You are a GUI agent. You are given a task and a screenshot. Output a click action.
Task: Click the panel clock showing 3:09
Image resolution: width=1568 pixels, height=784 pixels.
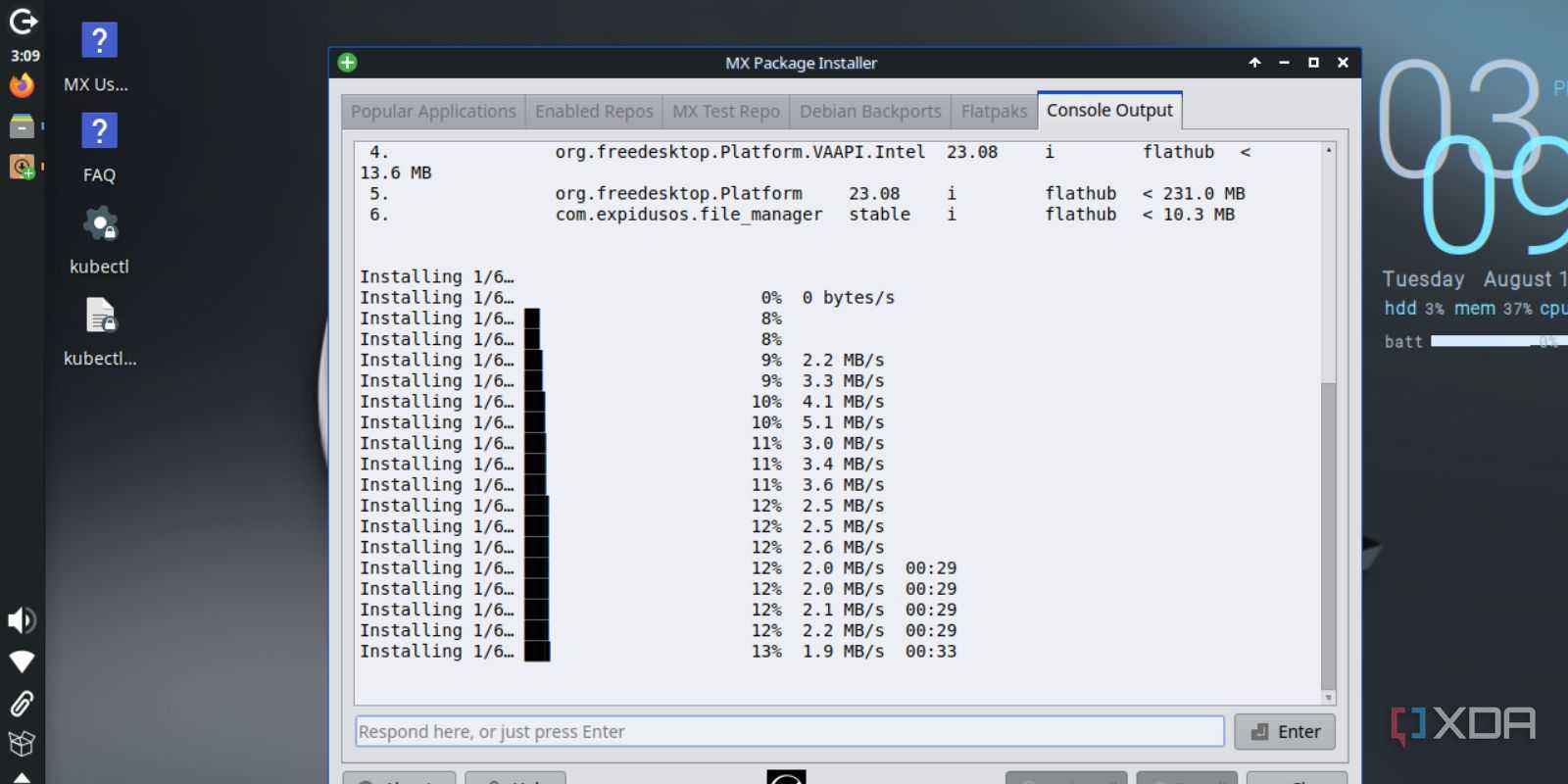[24, 56]
